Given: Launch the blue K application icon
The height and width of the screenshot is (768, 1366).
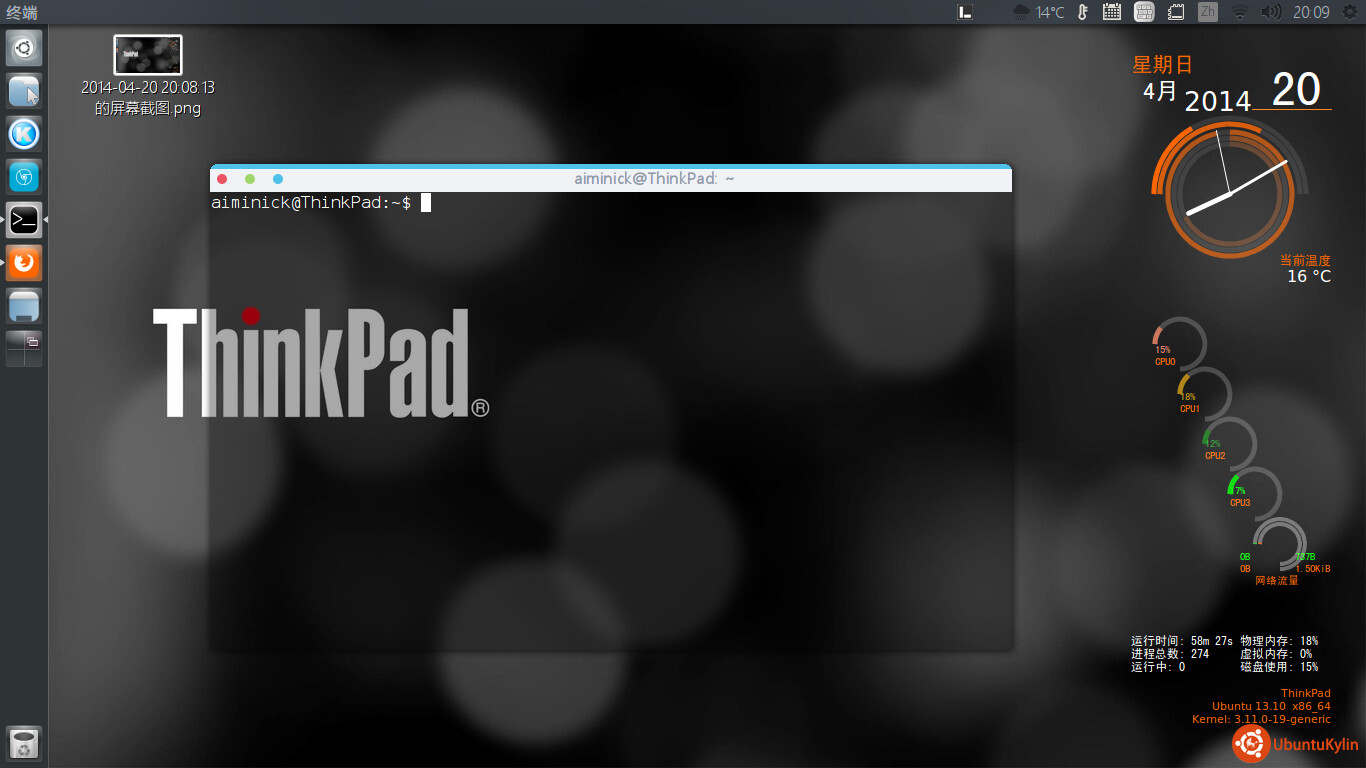Looking at the screenshot, I should [x=24, y=134].
